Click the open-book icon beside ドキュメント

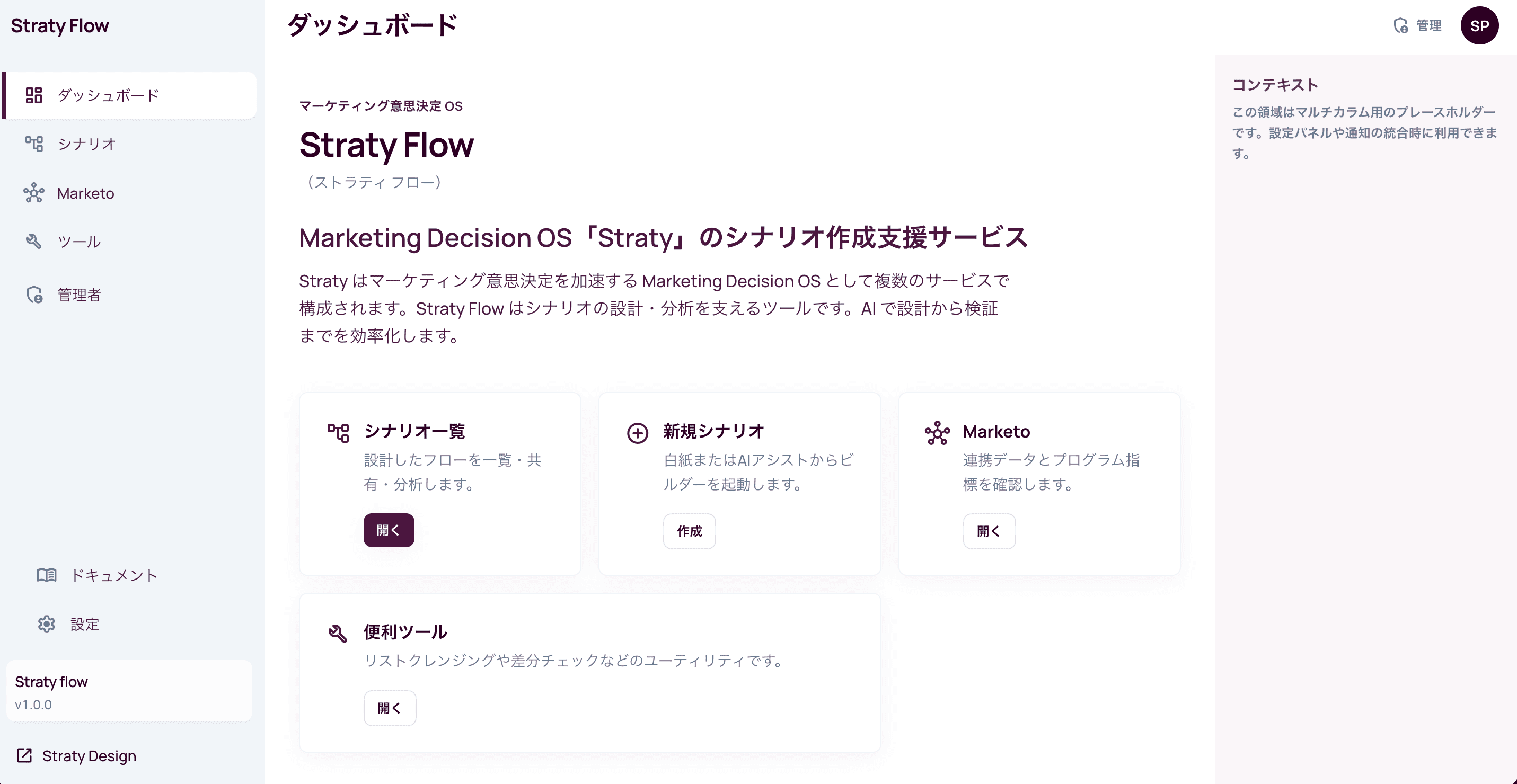point(47,575)
